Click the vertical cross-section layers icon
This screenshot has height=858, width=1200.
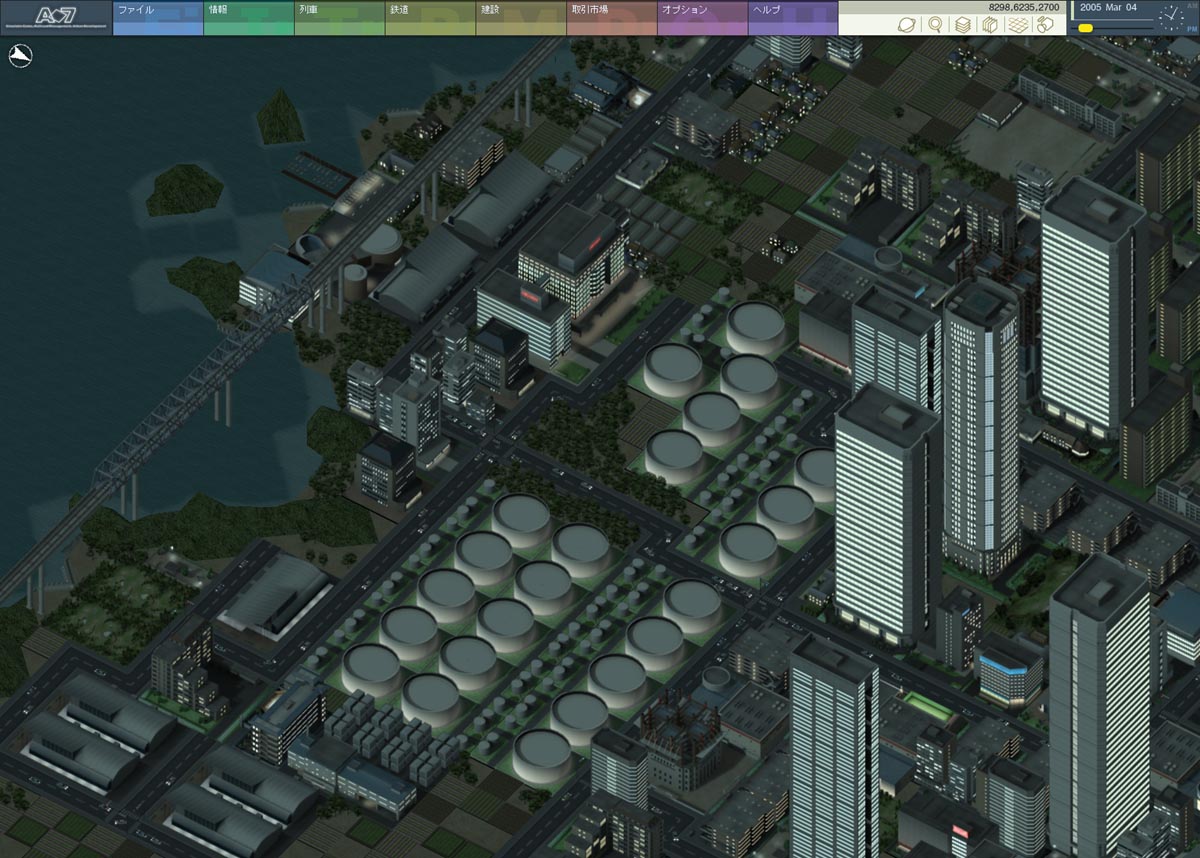[989, 25]
